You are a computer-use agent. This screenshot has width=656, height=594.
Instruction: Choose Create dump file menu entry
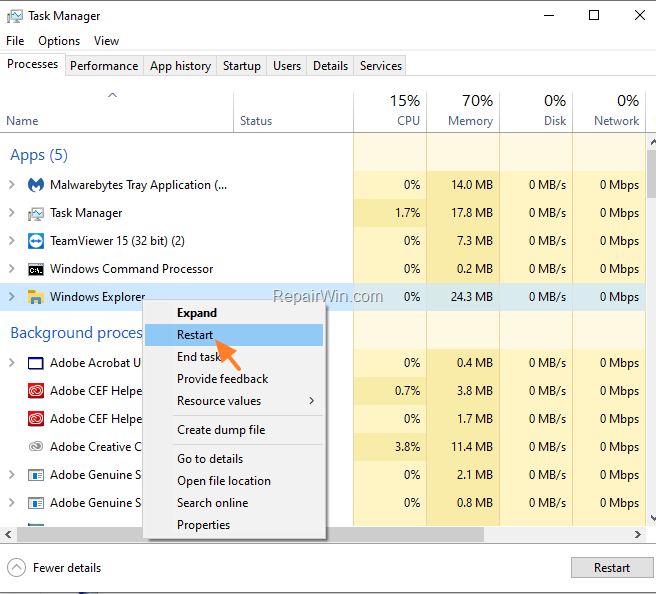click(234, 430)
